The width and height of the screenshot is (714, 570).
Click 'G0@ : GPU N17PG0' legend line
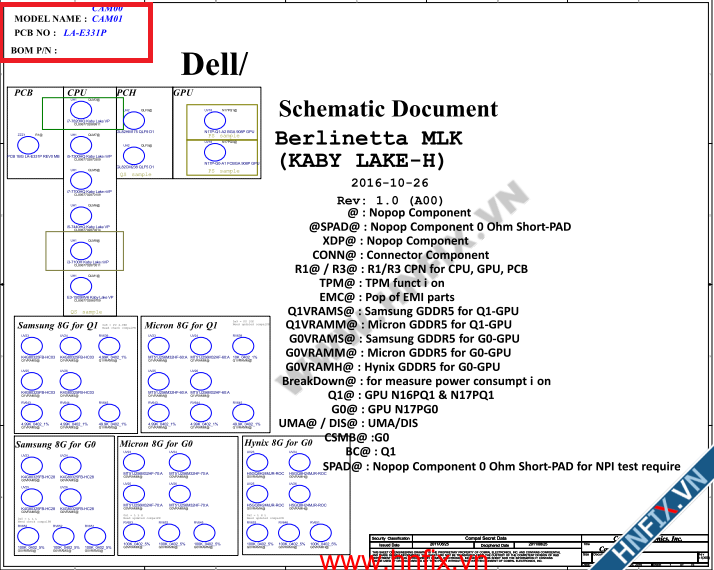coord(385,409)
